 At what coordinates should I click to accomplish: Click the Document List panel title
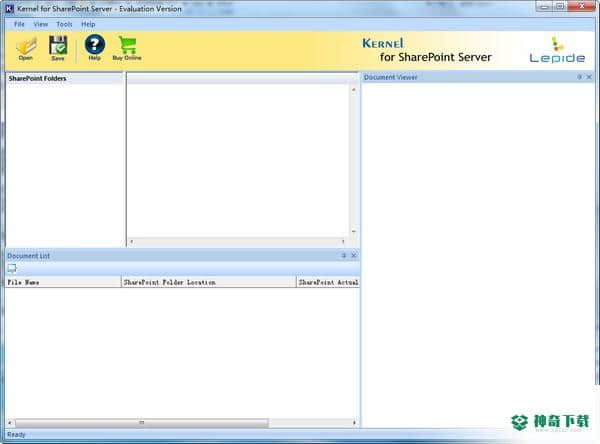pyautogui.click(x=29, y=256)
